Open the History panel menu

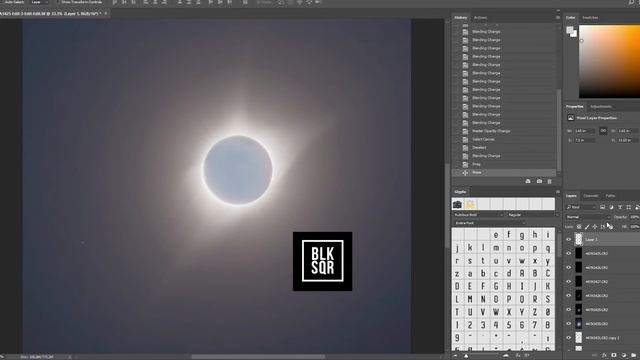[558, 18]
